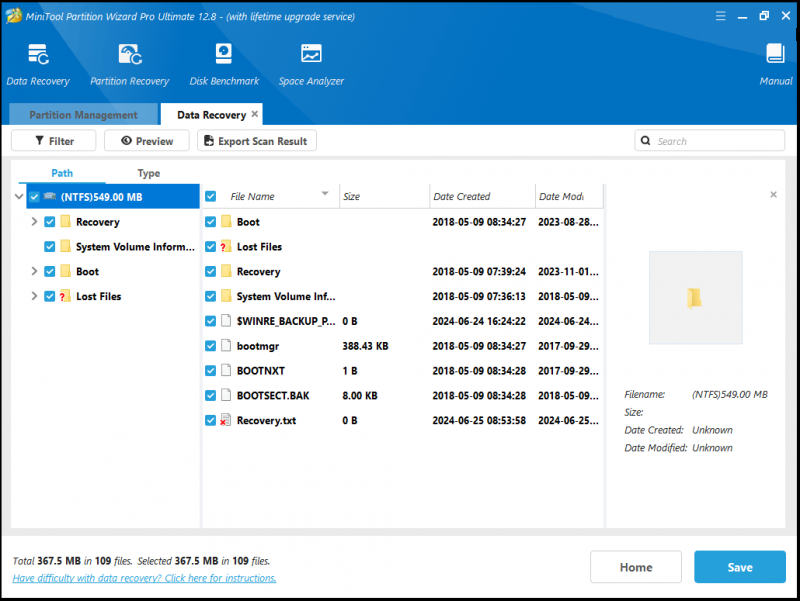Open the hamburger menu in title bar
This screenshot has width=800, height=601.
[720, 16]
